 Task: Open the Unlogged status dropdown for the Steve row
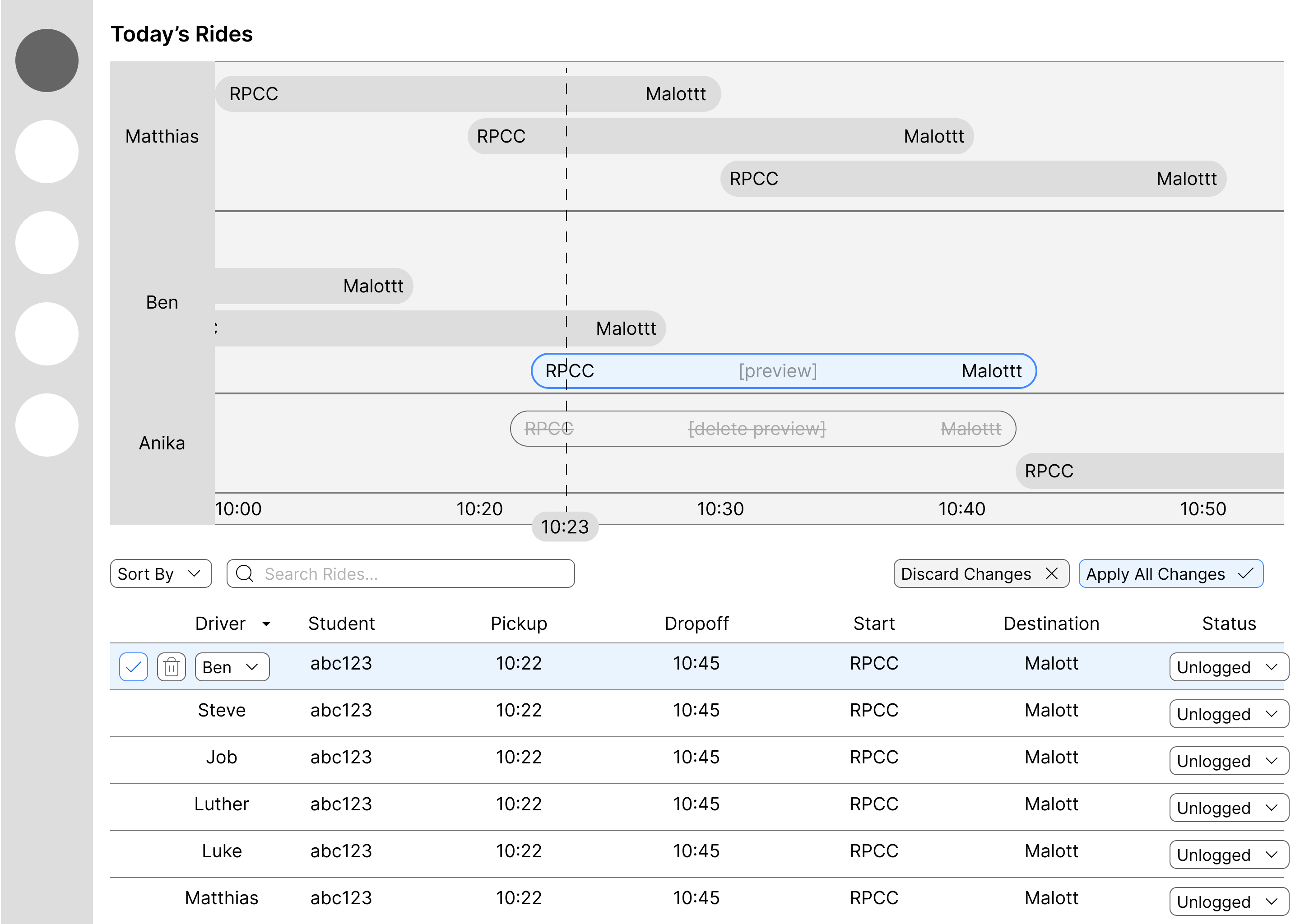pyautogui.click(x=1229, y=714)
